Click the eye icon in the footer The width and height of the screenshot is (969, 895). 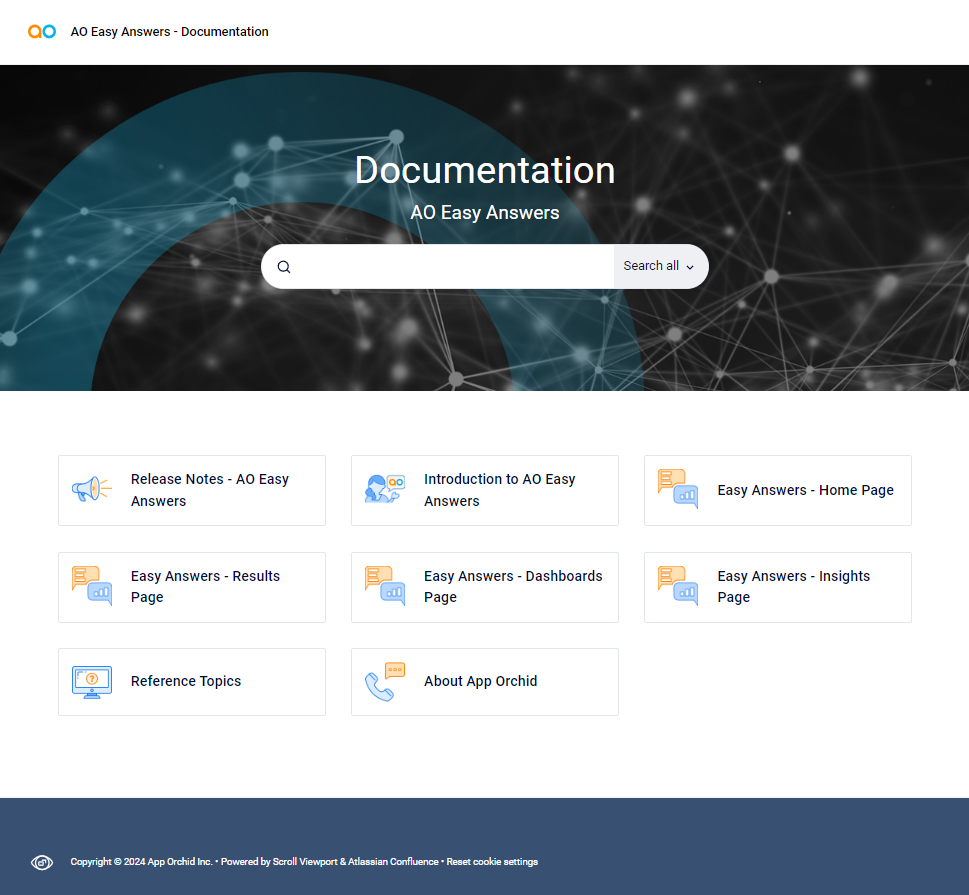pyautogui.click(x=42, y=862)
